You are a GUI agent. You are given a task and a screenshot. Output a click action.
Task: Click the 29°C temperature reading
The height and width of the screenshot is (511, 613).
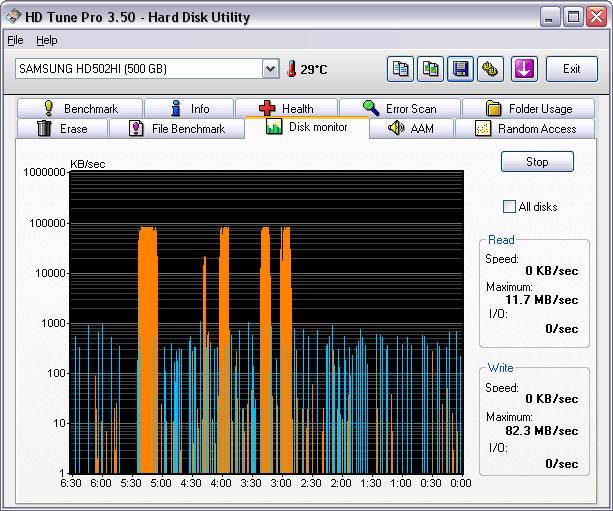click(314, 70)
